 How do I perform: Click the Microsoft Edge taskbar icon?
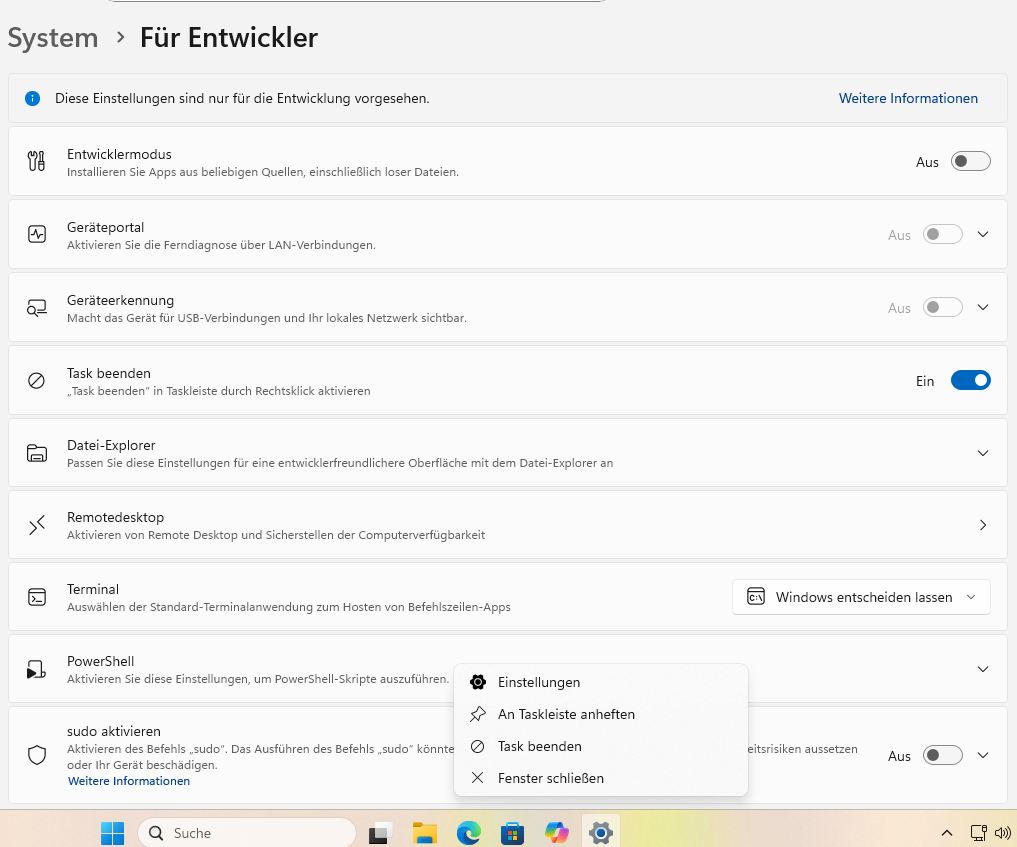[469, 832]
